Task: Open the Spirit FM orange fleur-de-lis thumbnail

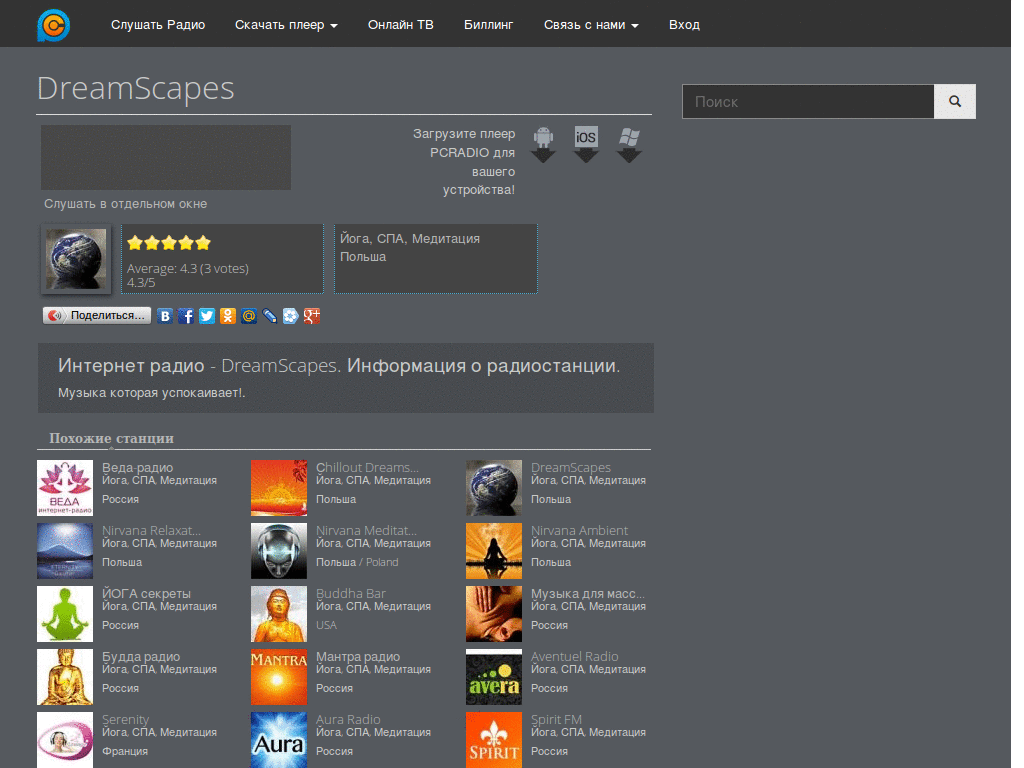Action: [x=494, y=740]
